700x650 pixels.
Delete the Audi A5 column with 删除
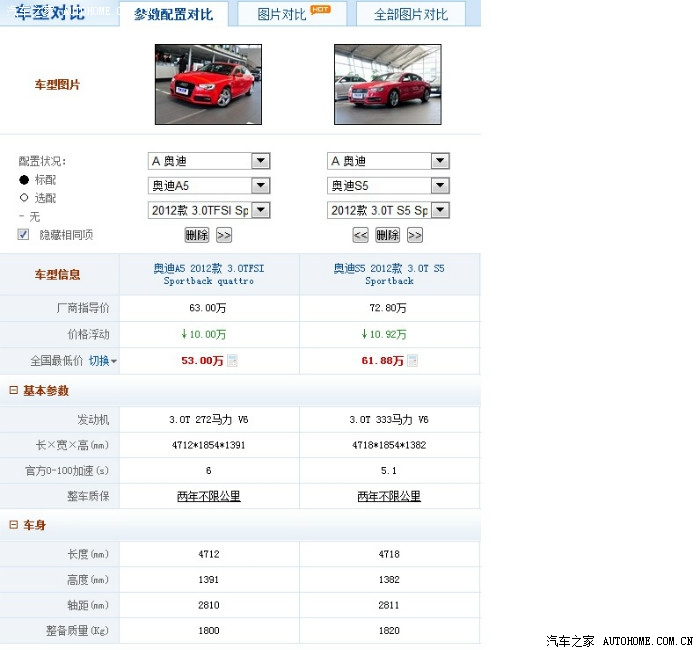(197, 235)
